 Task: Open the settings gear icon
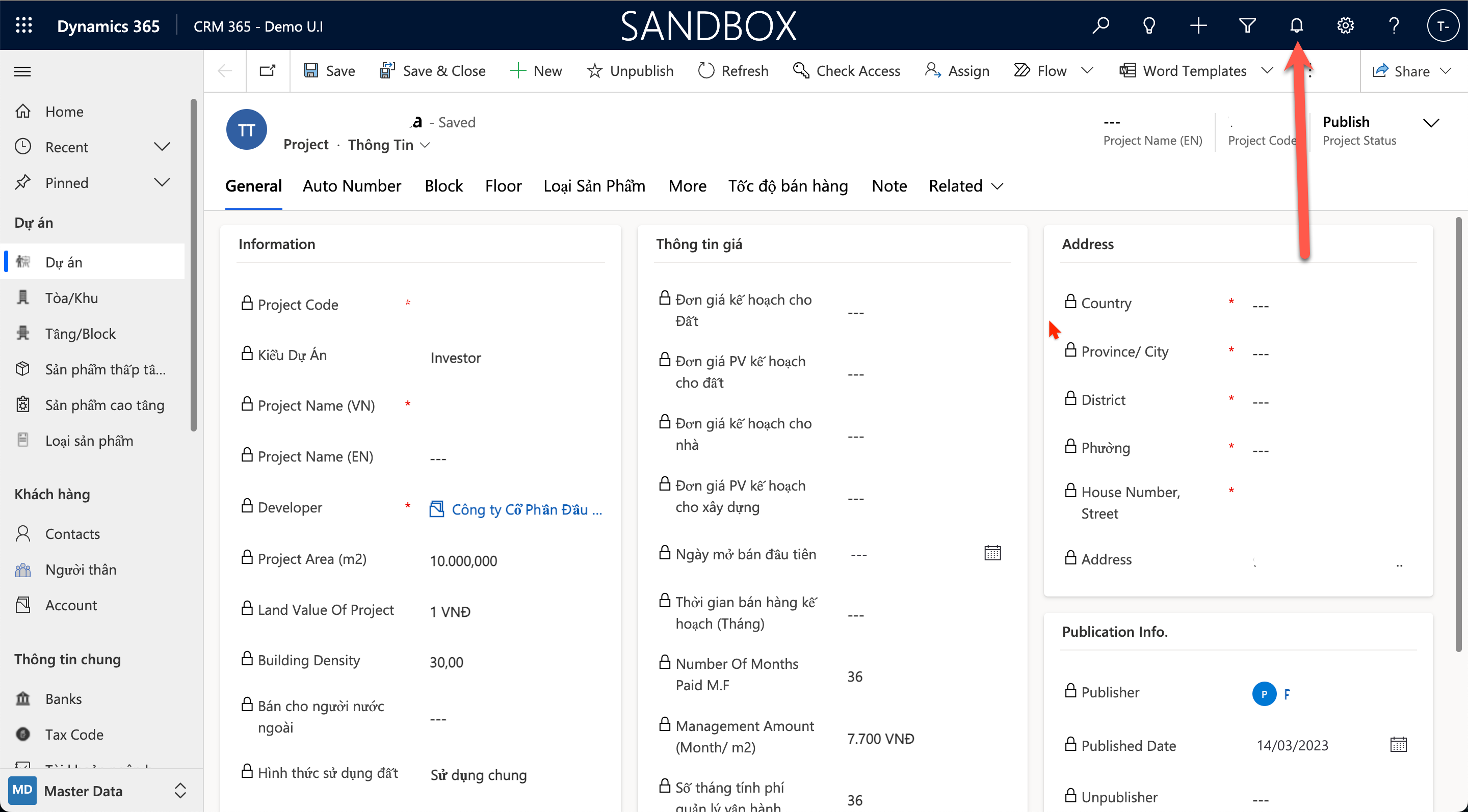[x=1345, y=25]
